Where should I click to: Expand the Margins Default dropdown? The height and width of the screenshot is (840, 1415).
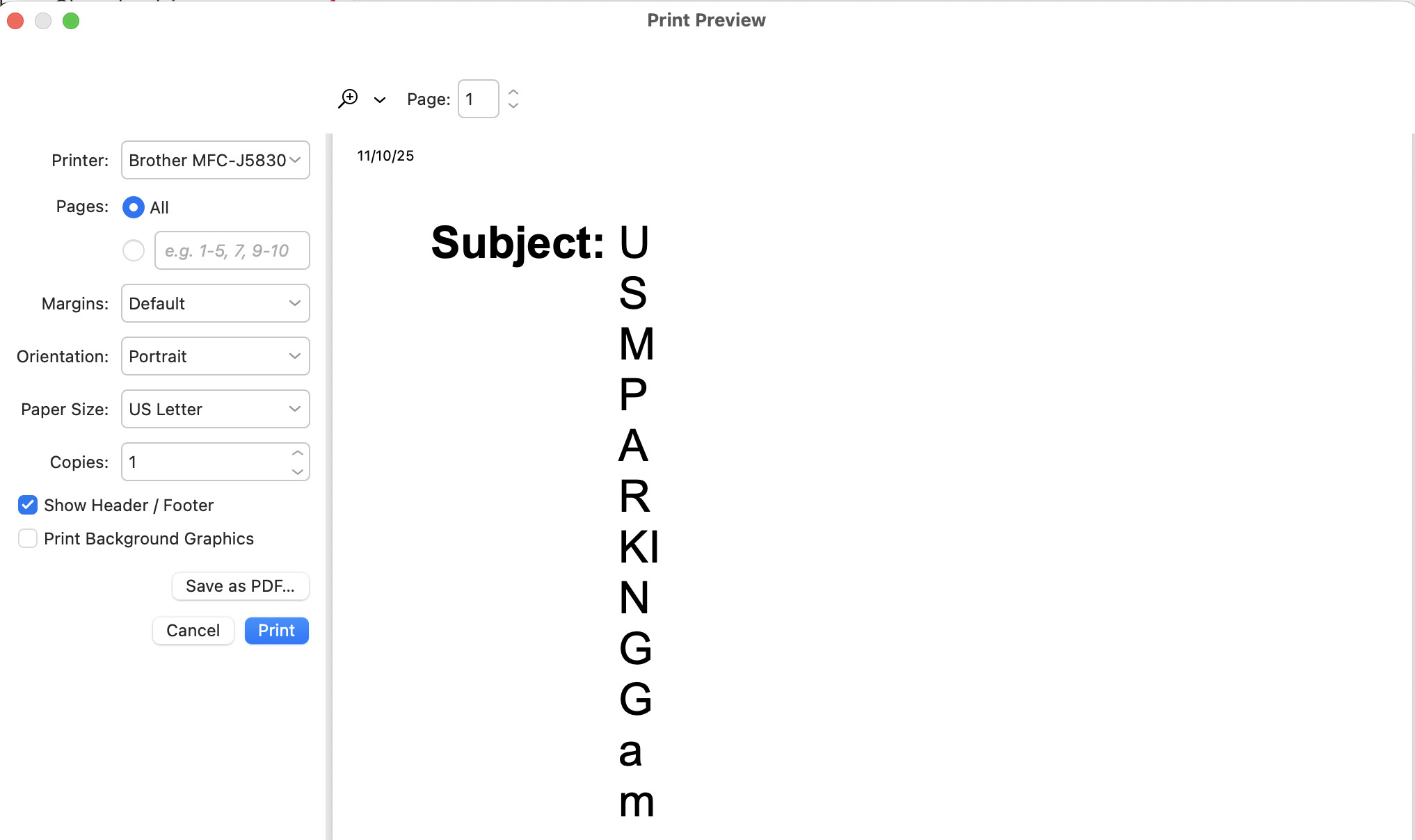tap(215, 304)
